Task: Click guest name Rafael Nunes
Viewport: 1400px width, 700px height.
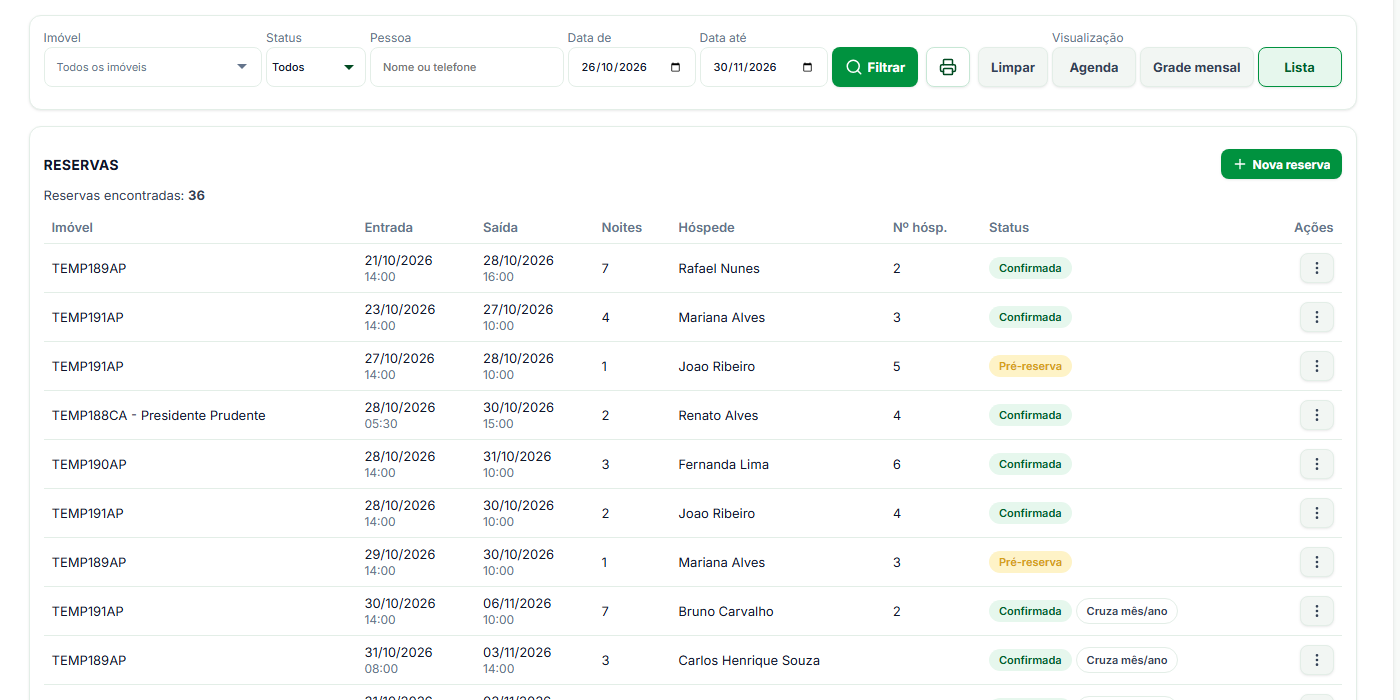Action: coord(719,268)
